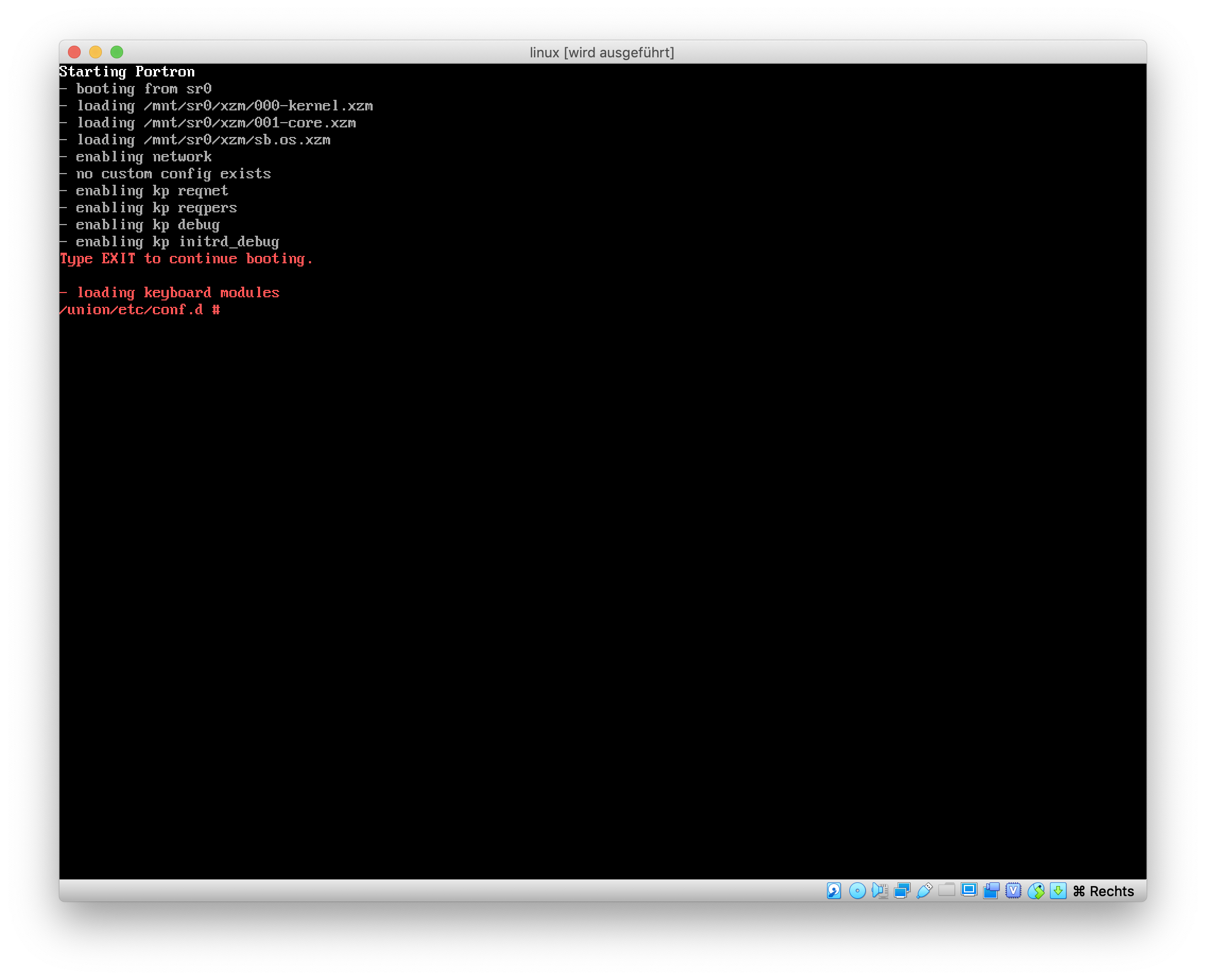Toggle the keyboard capture green arrow icon

click(1058, 890)
